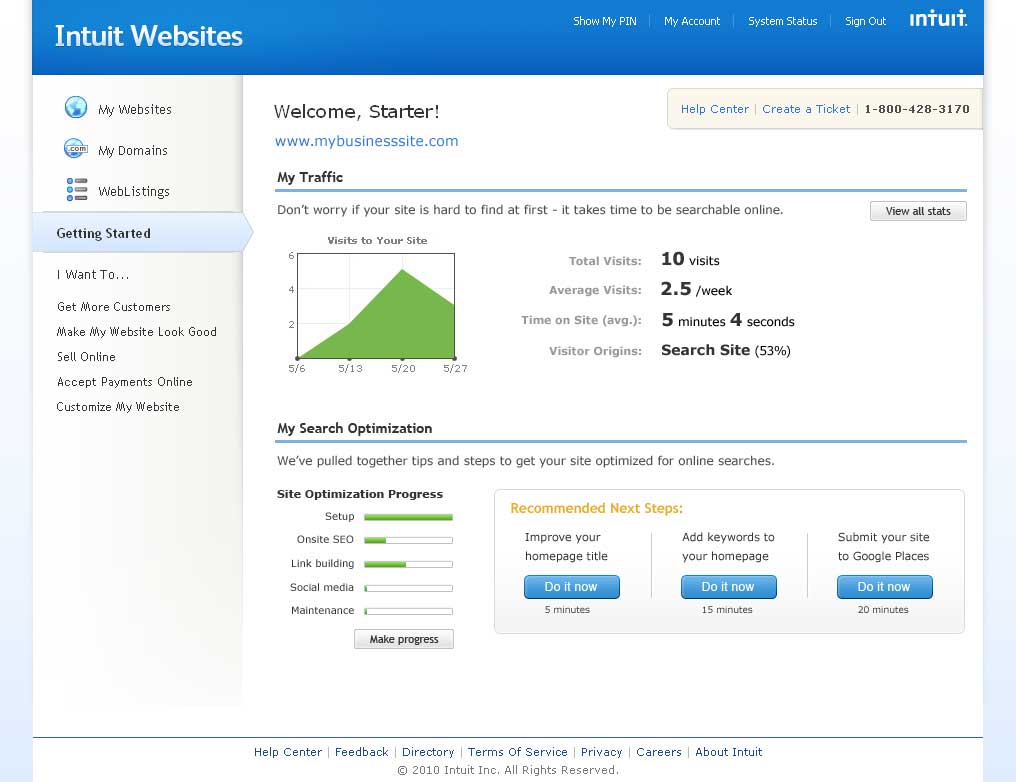Click Search Site (53%) visitor origin

click(x=726, y=351)
